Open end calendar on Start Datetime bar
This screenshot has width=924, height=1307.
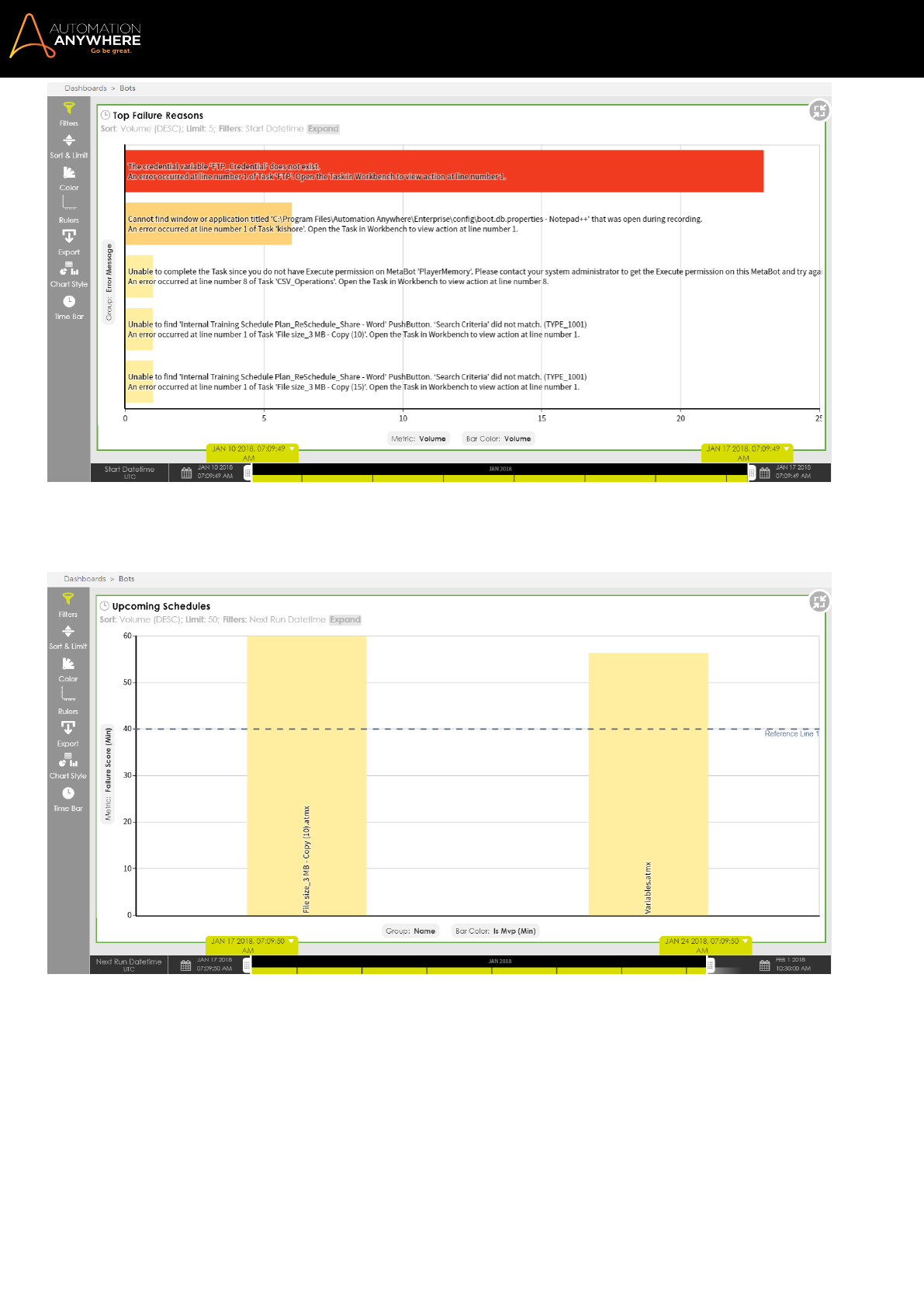[764, 473]
